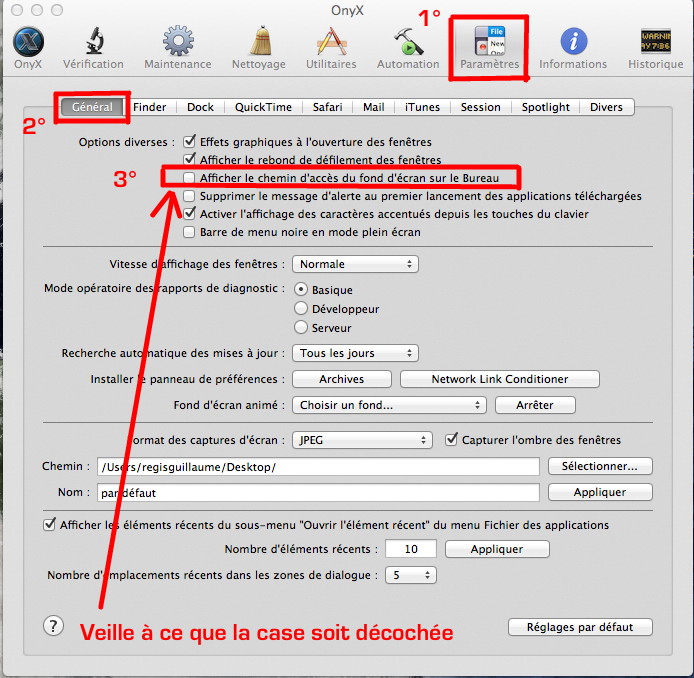Image resolution: width=694 pixels, height=678 pixels.
Task: Toggle Afficher les éléments récents checkbox
Action: [50, 524]
